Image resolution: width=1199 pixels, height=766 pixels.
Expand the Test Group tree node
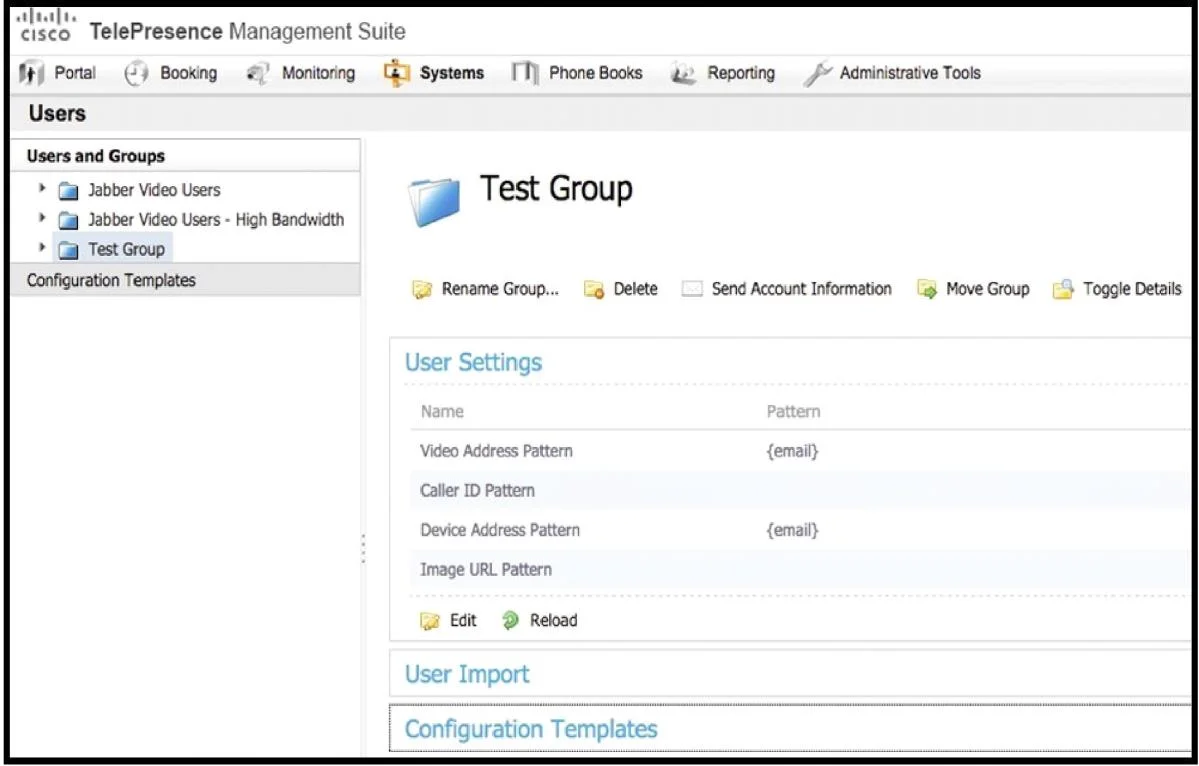[42, 248]
